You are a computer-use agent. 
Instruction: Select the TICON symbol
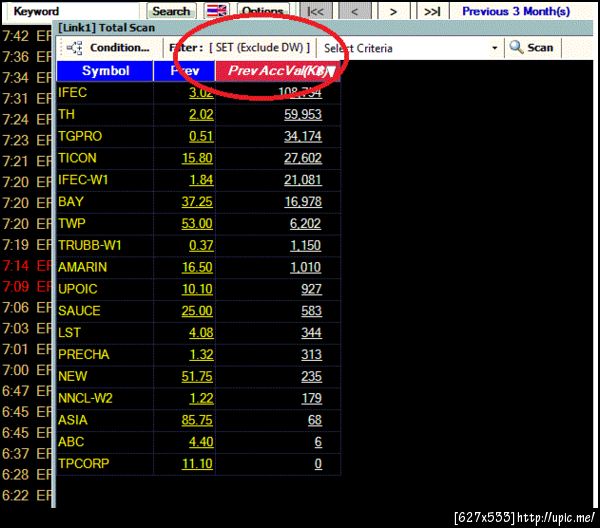click(x=77, y=158)
